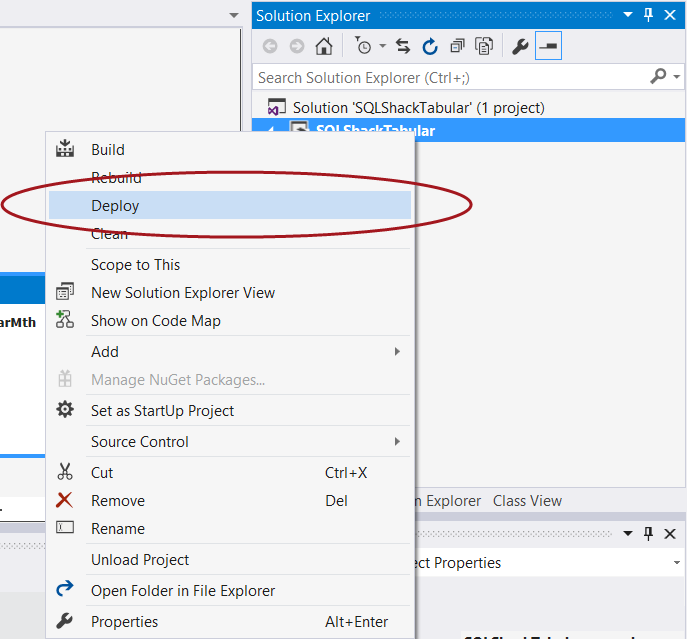Open the document tab list dropdown arrow
The width and height of the screenshot is (687, 639).
pyautogui.click(x=234, y=15)
